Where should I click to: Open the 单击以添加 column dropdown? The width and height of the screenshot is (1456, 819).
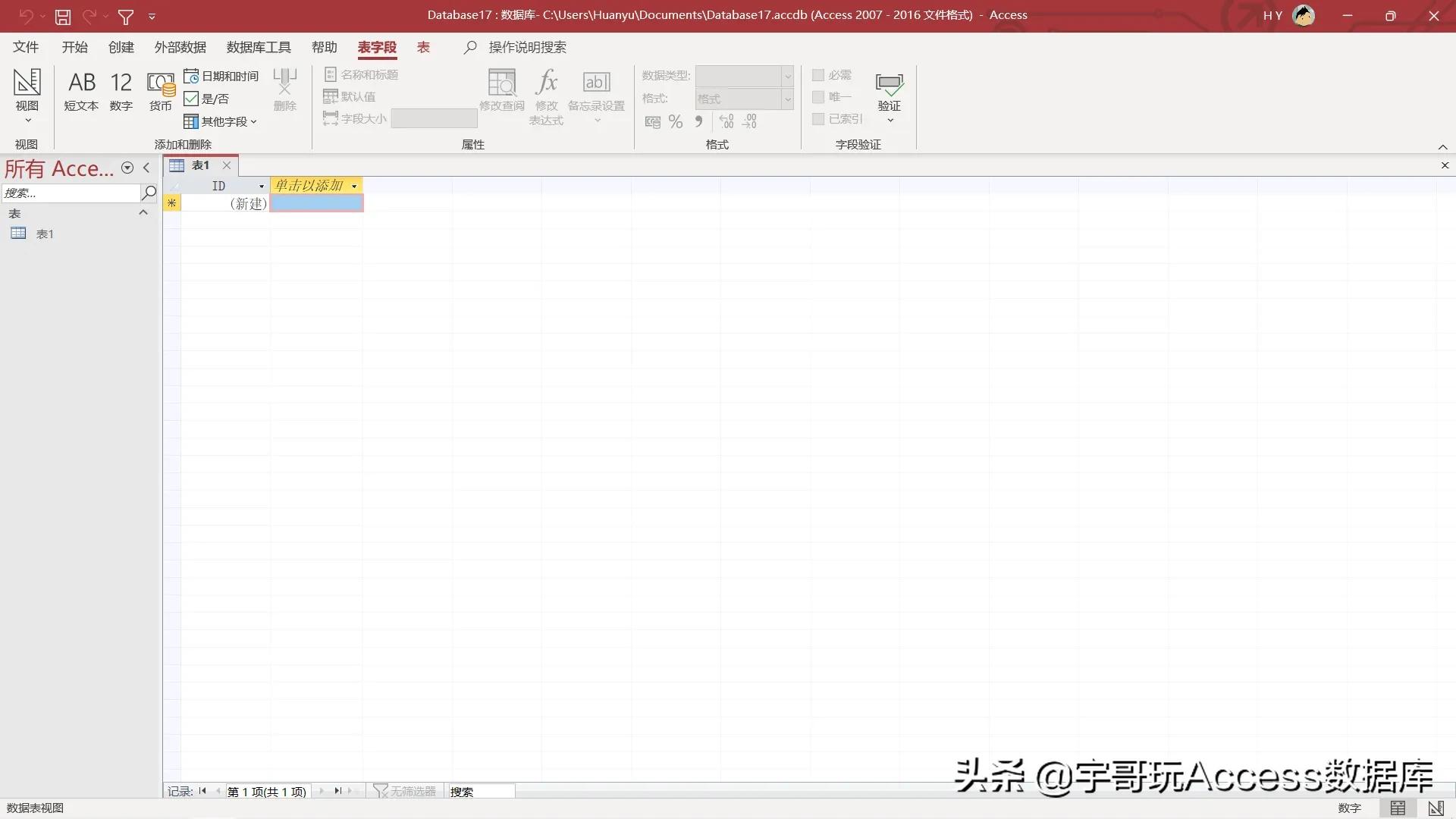coord(353,185)
